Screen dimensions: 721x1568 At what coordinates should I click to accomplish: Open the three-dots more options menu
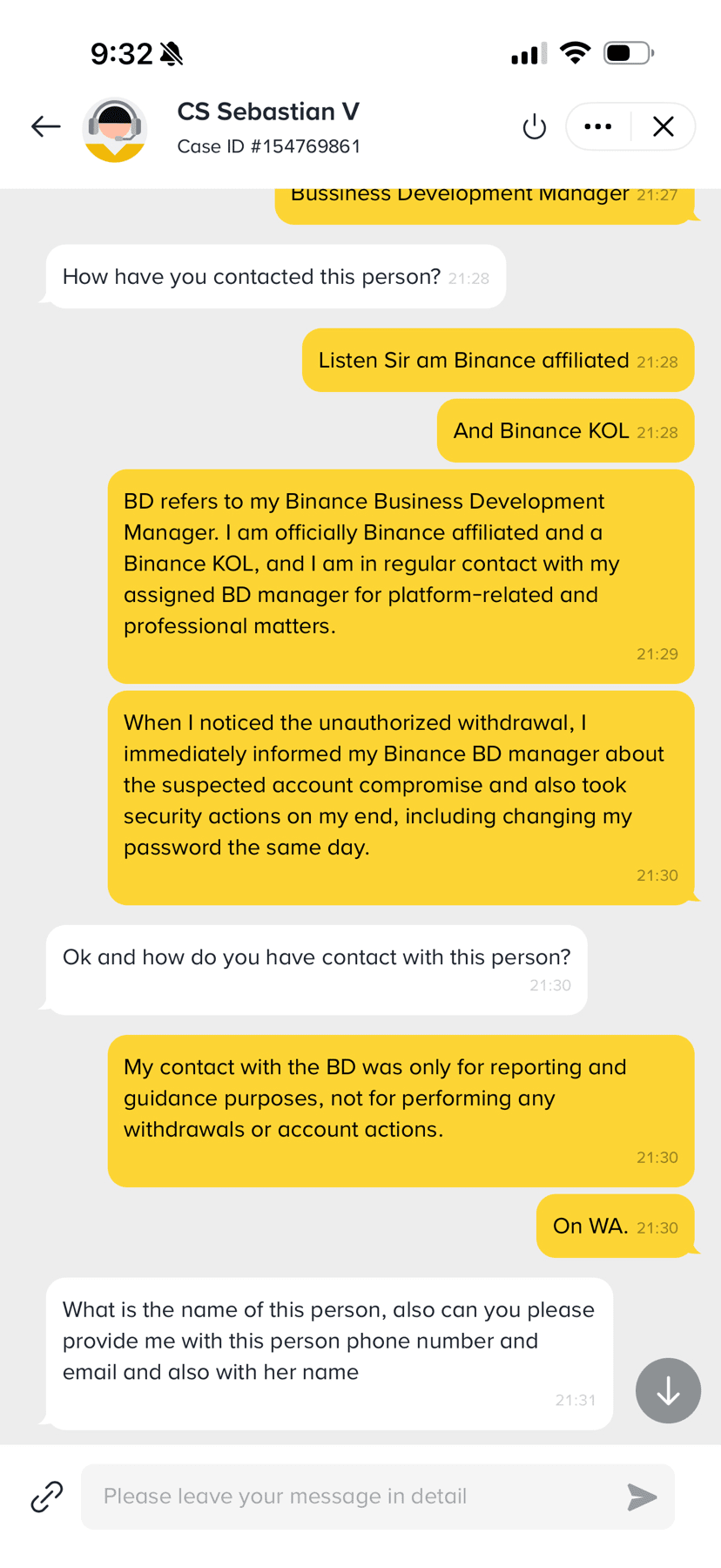point(597,126)
